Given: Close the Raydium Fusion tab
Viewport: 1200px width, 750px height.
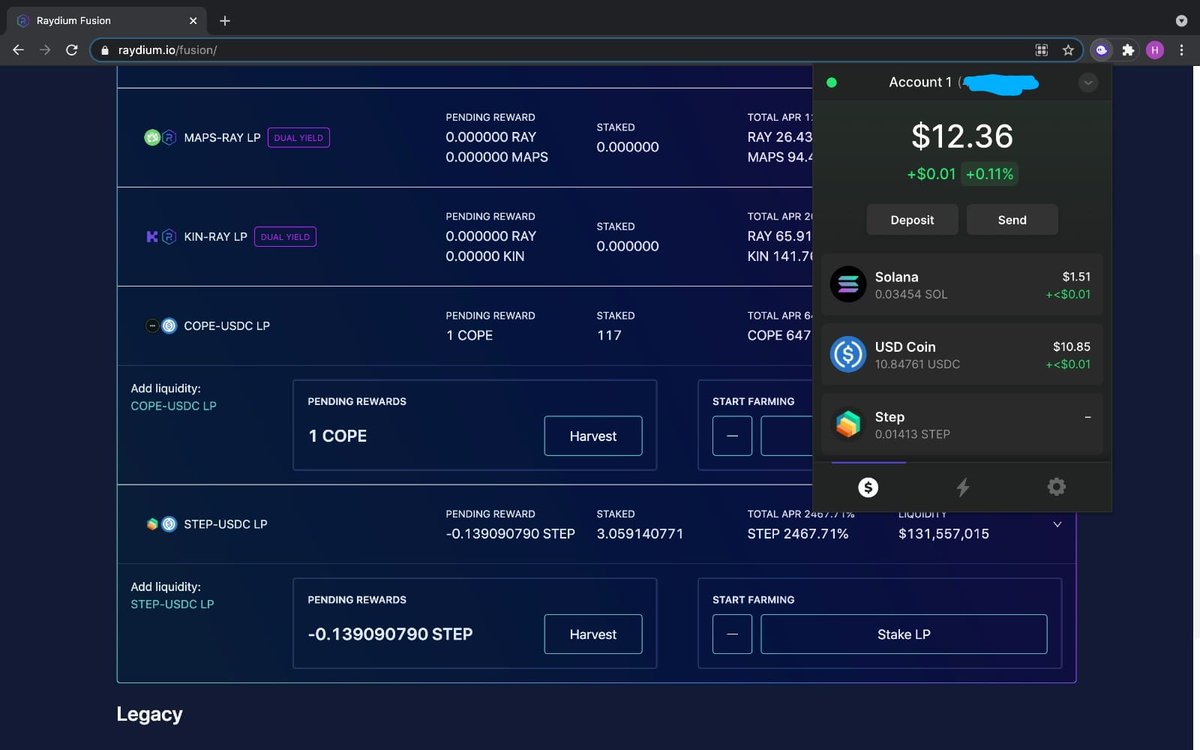Looking at the screenshot, I should tap(193, 20).
